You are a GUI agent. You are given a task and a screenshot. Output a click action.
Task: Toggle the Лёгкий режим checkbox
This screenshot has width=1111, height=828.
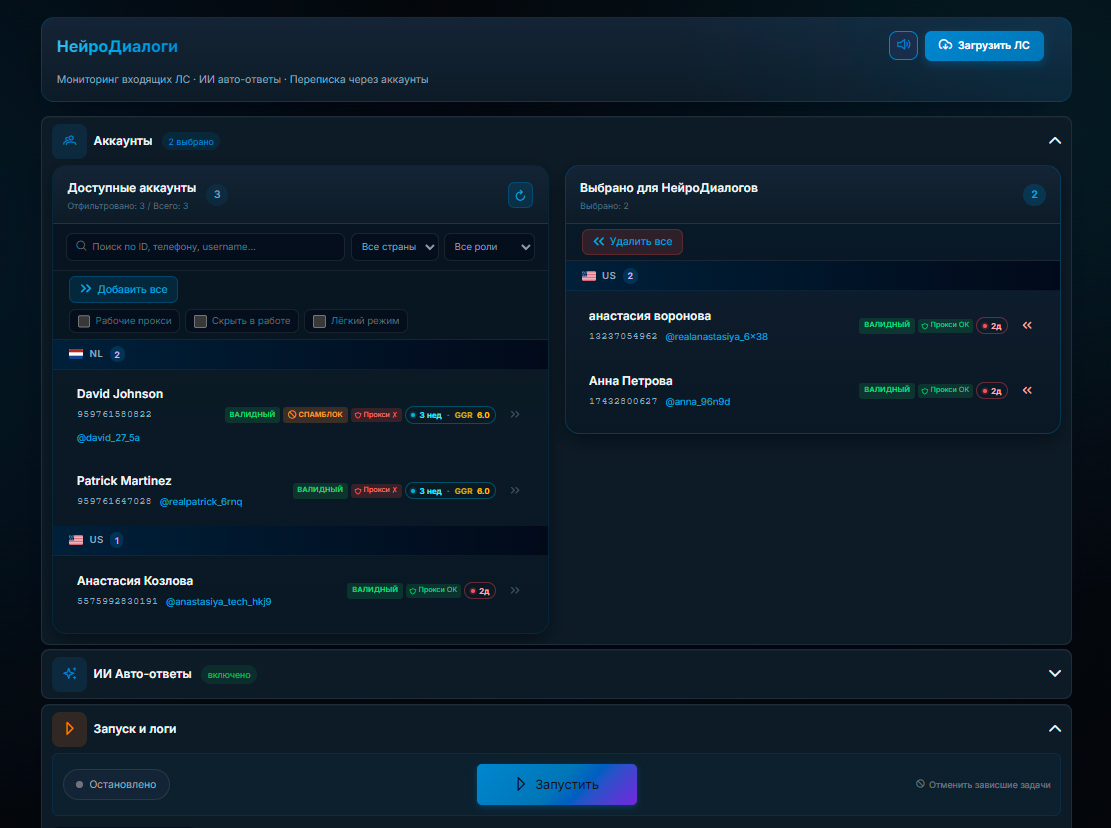click(320, 321)
